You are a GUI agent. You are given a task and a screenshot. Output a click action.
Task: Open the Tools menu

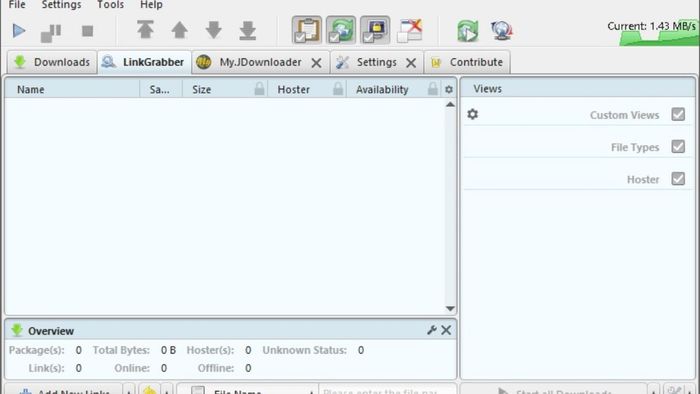[x=111, y=5]
